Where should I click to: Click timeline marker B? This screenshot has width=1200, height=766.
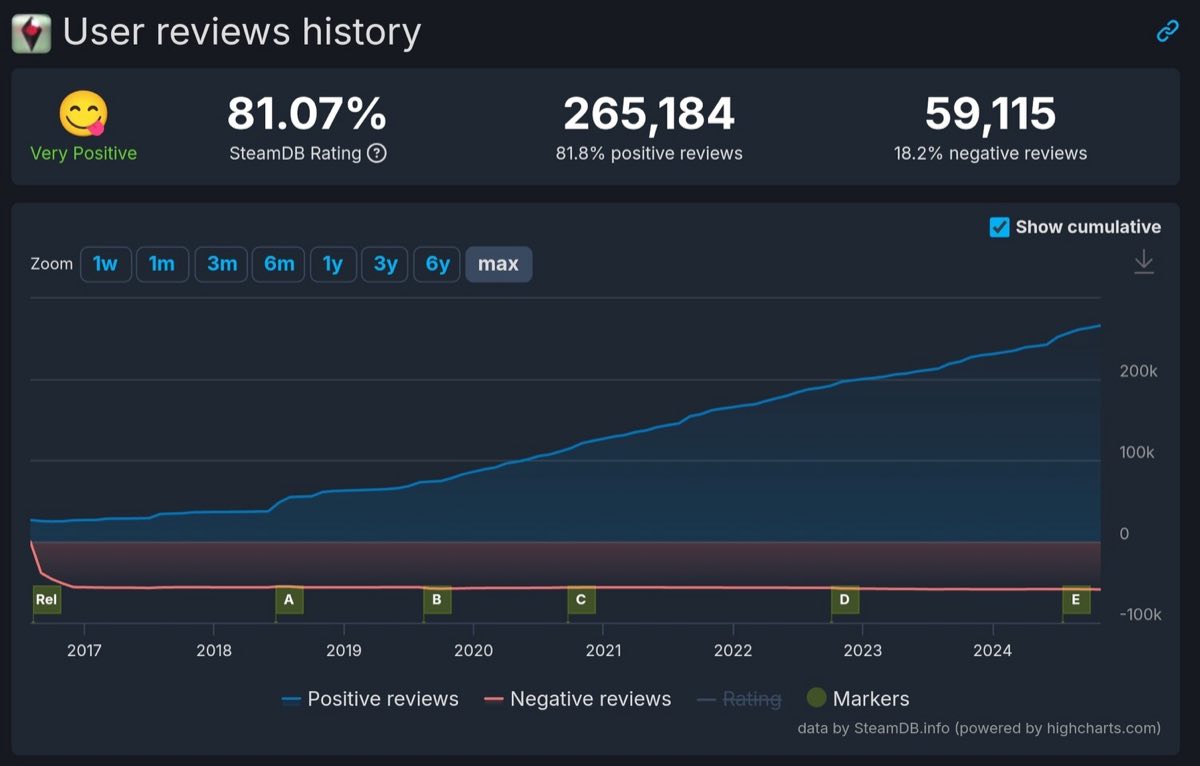point(437,600)
